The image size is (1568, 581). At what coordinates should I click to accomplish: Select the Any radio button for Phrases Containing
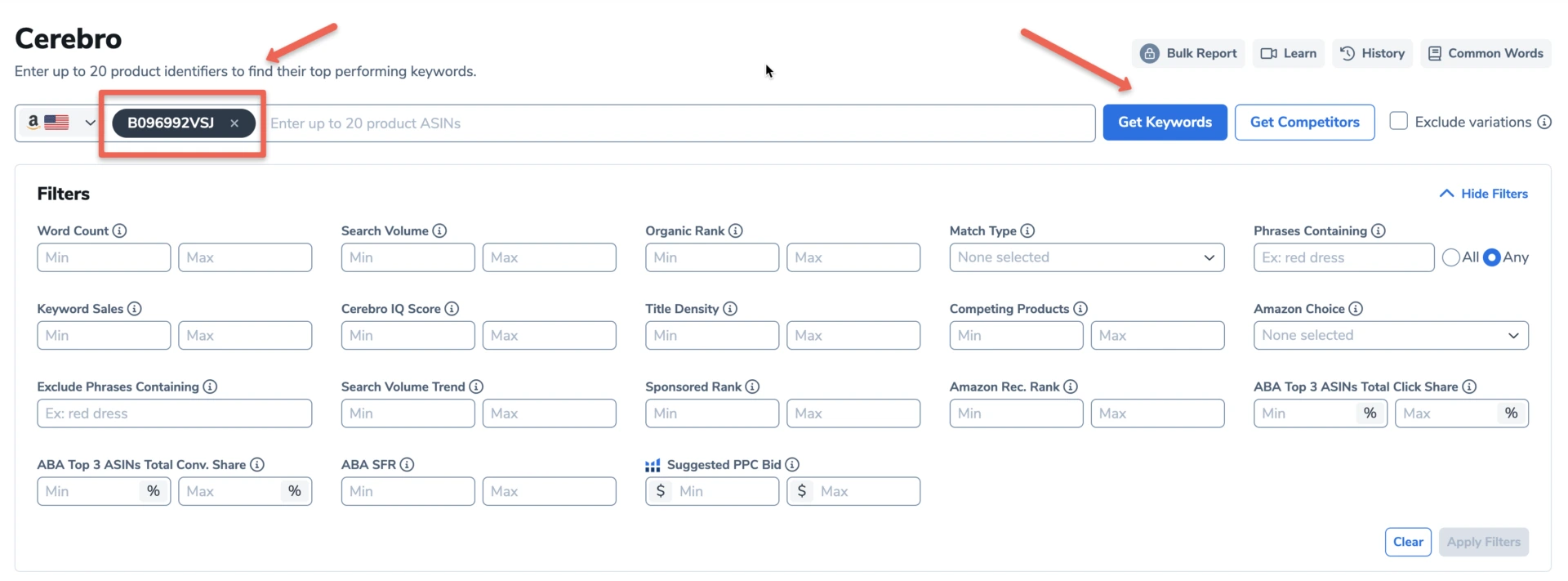coord(1493,257)
